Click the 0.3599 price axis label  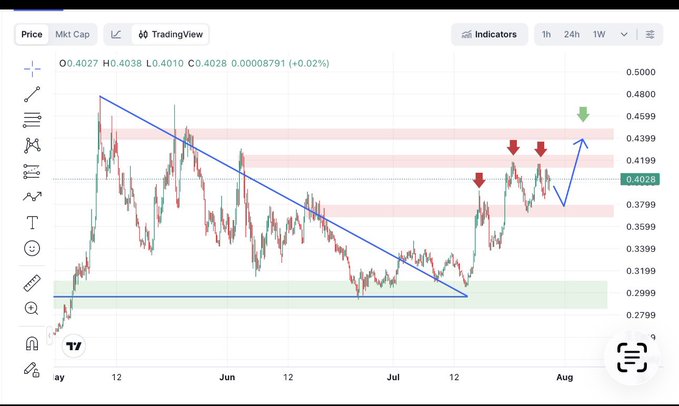(641, 227)
